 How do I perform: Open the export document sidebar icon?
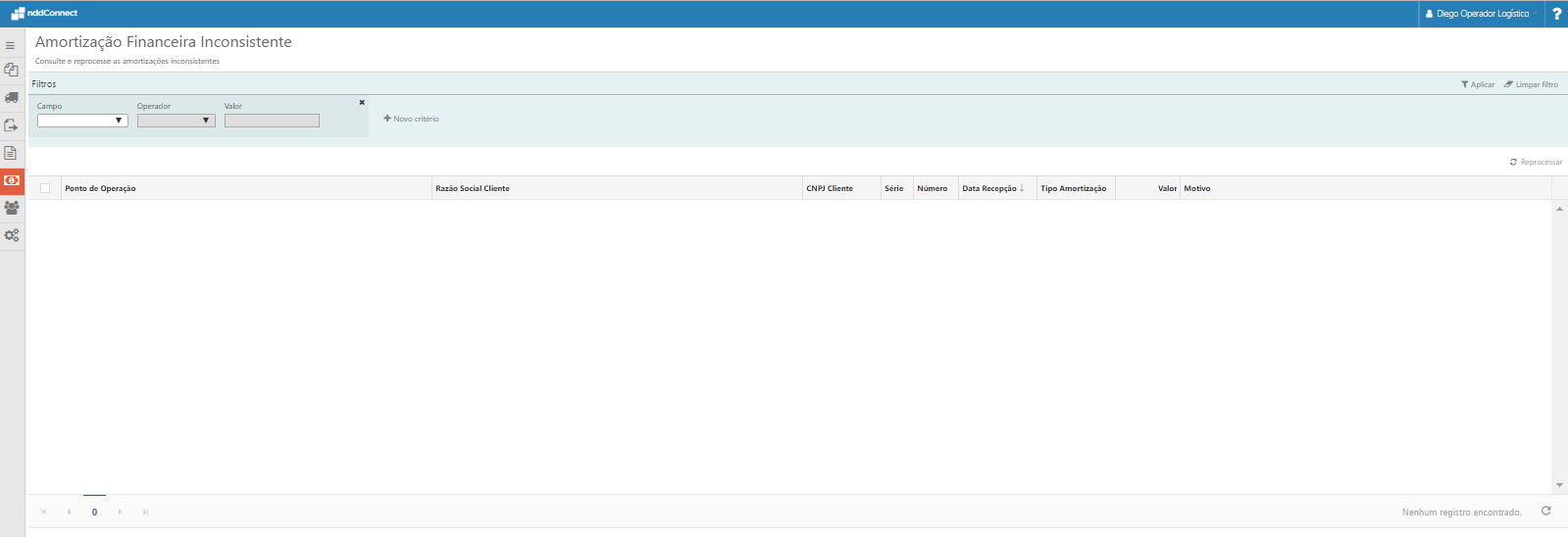click(x=12, y=124)
